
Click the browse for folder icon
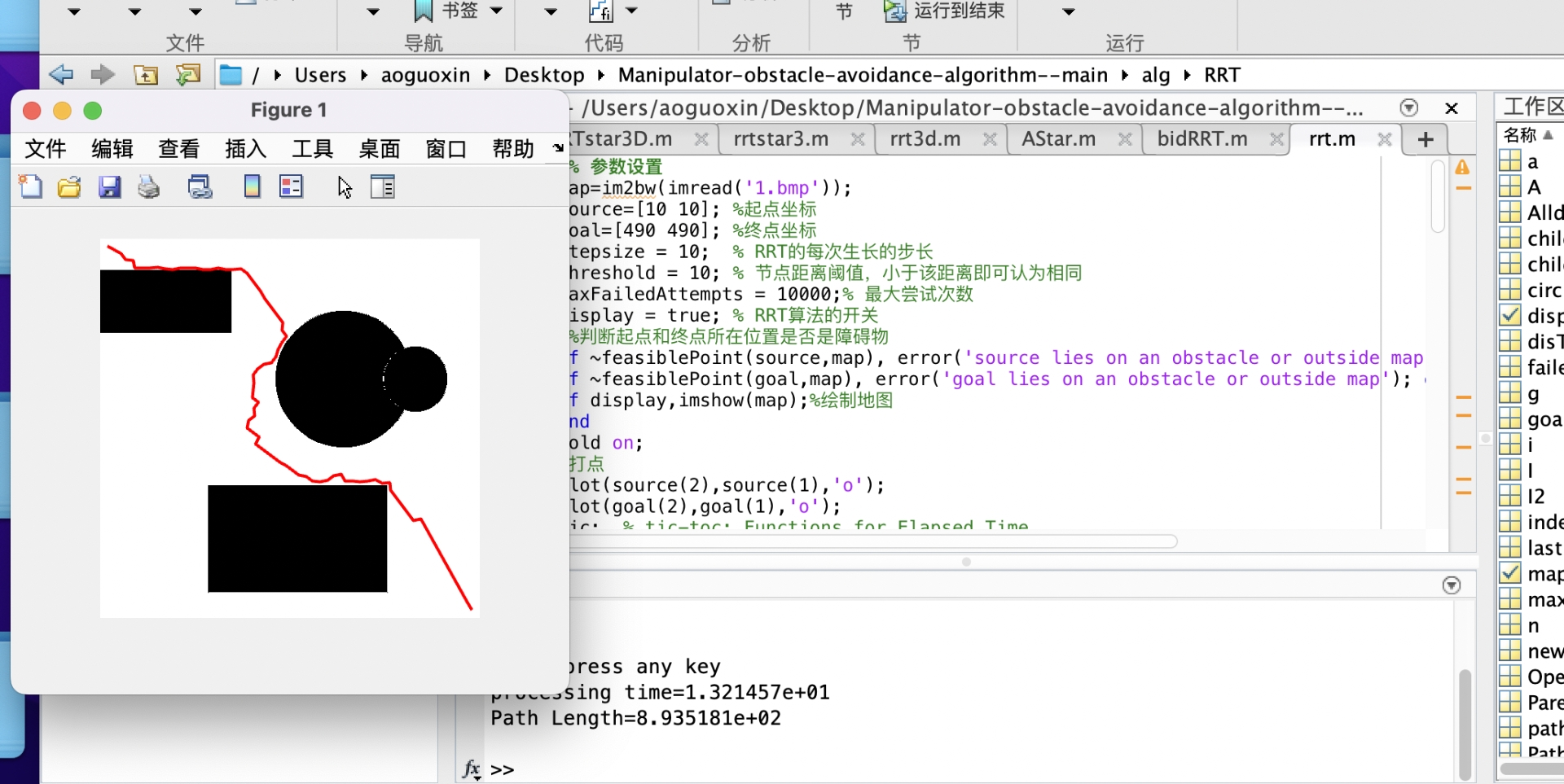[188, 75]
